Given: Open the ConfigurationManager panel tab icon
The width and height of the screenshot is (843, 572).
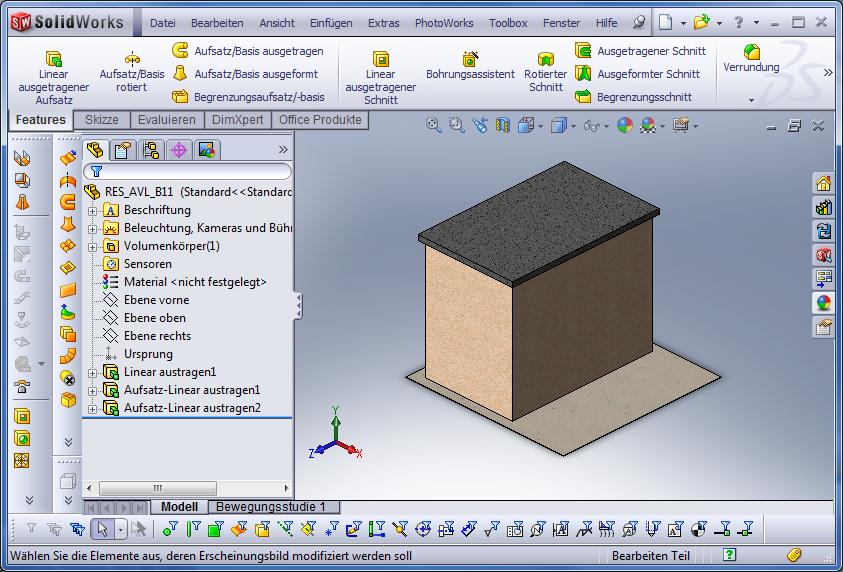Looking at the screenshot, I should point(151,150).
